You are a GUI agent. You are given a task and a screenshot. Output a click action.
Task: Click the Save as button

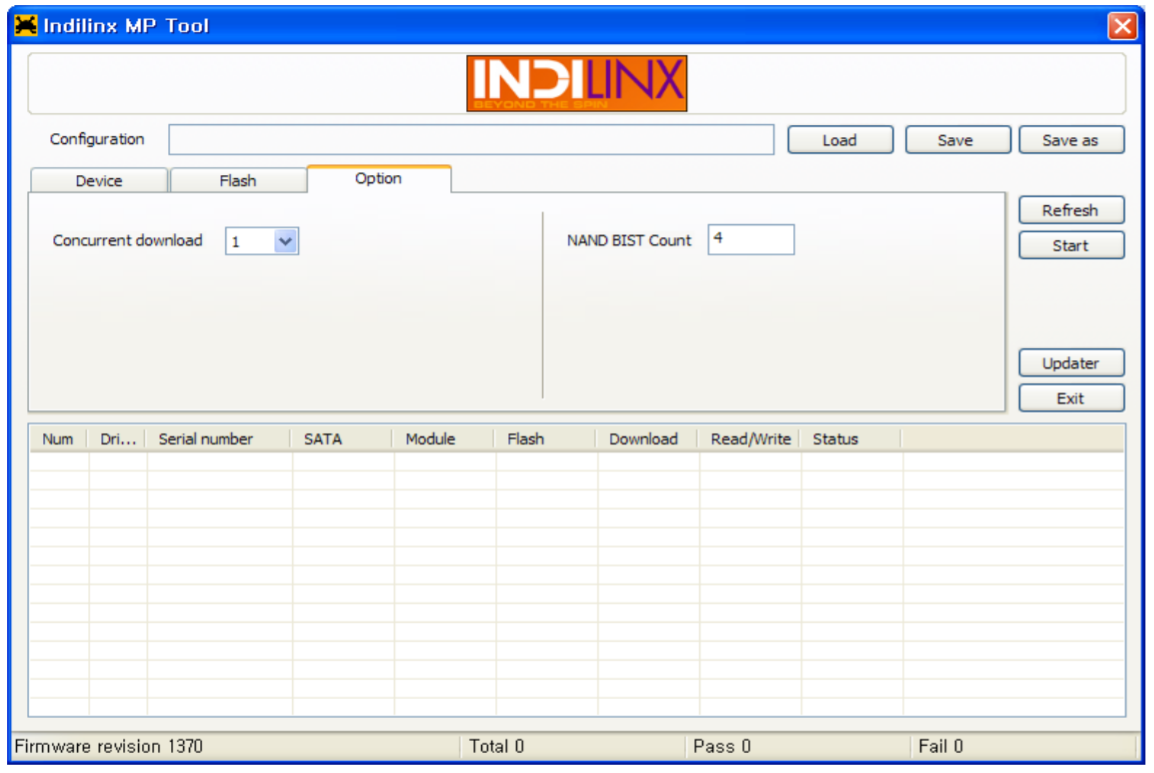coord(1071,140)
